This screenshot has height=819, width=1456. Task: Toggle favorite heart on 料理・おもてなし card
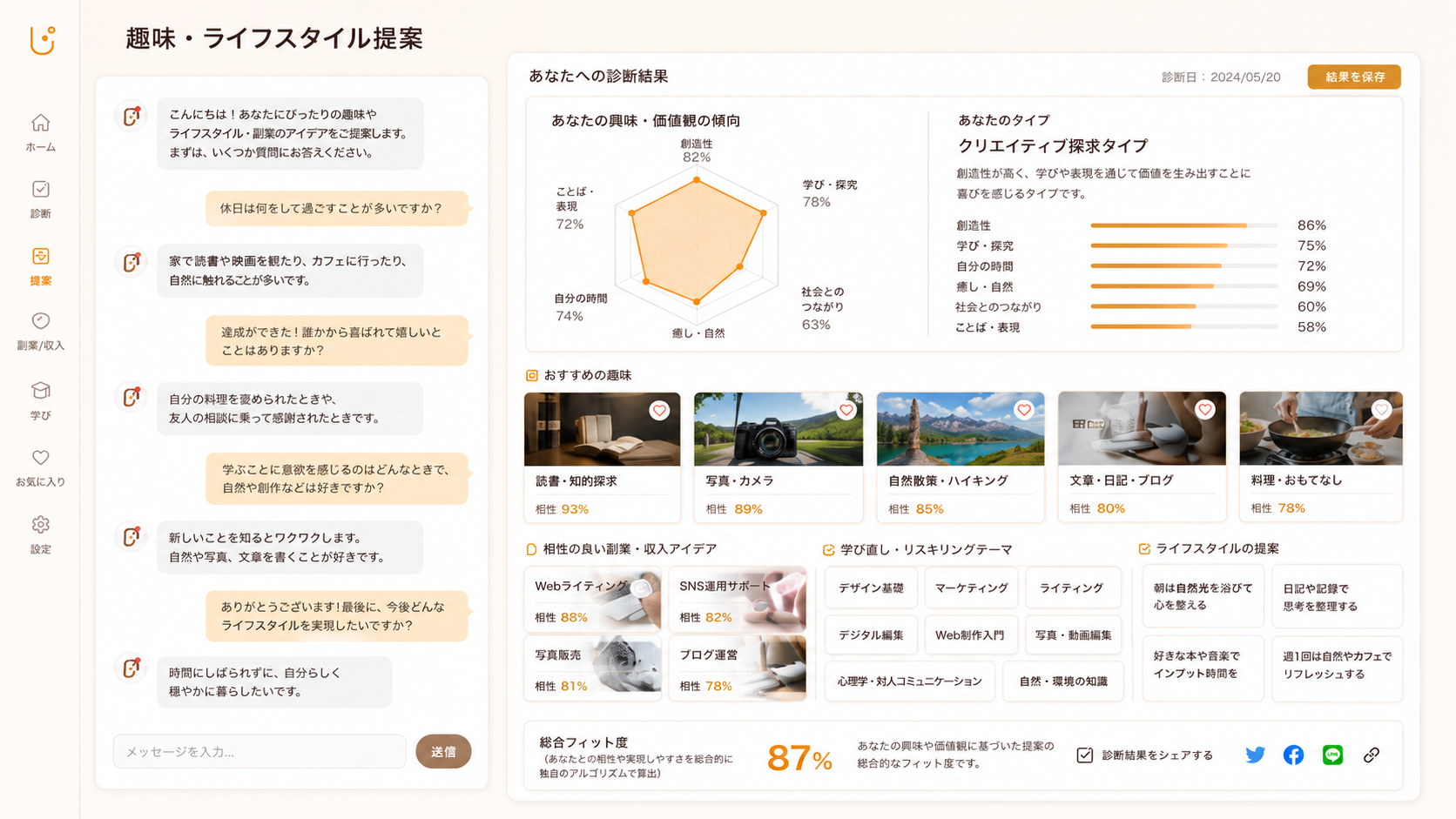click(x=1382, y=409)
